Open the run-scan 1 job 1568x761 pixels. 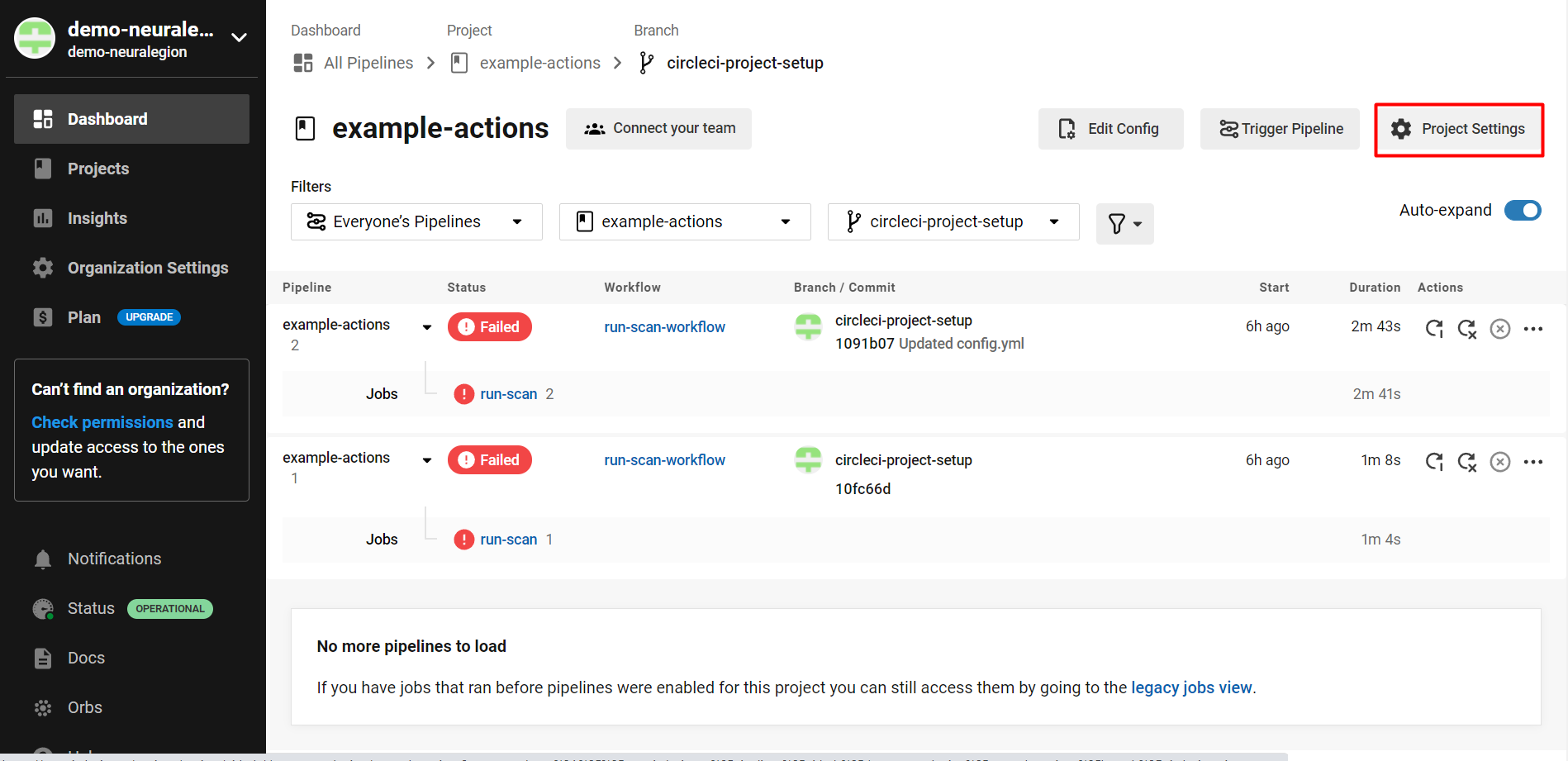[509, 540]
